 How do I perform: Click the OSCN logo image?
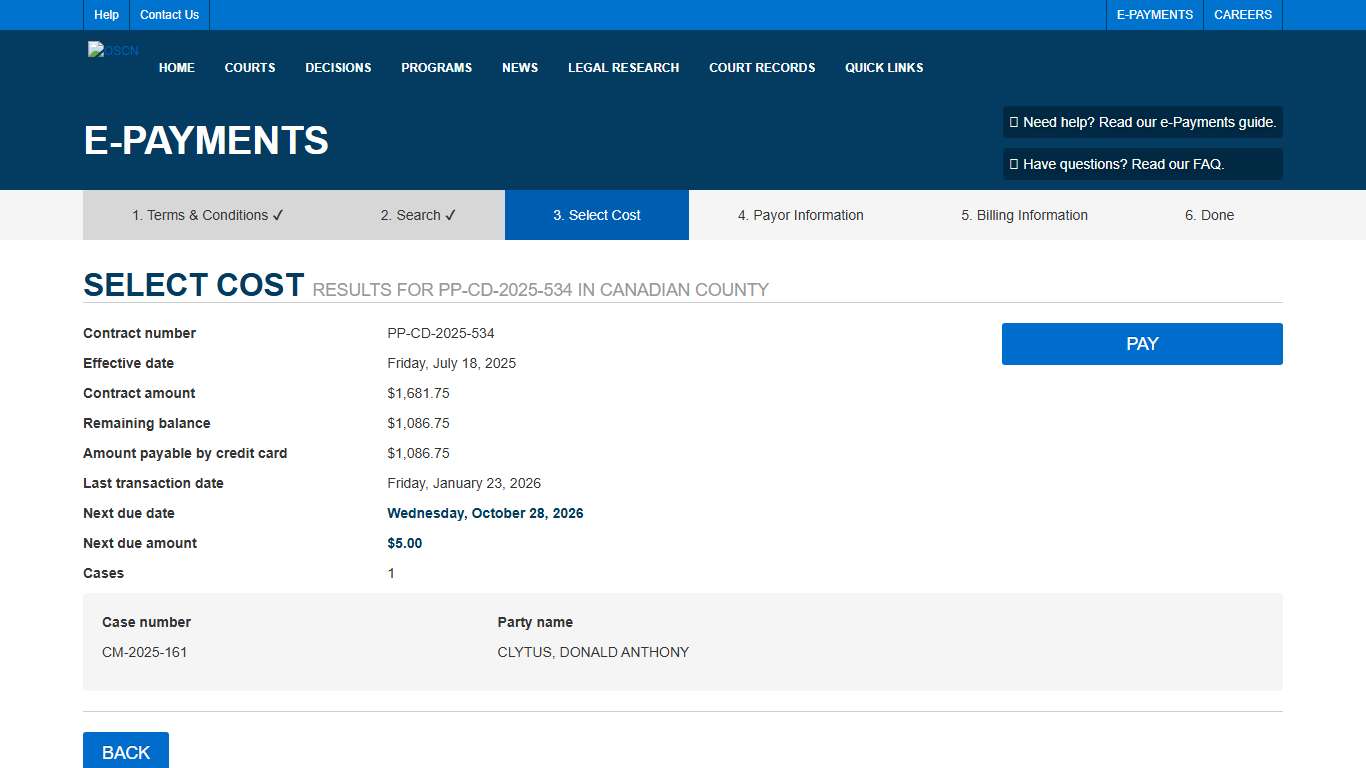pyautogui.click(x=112, y=50)
